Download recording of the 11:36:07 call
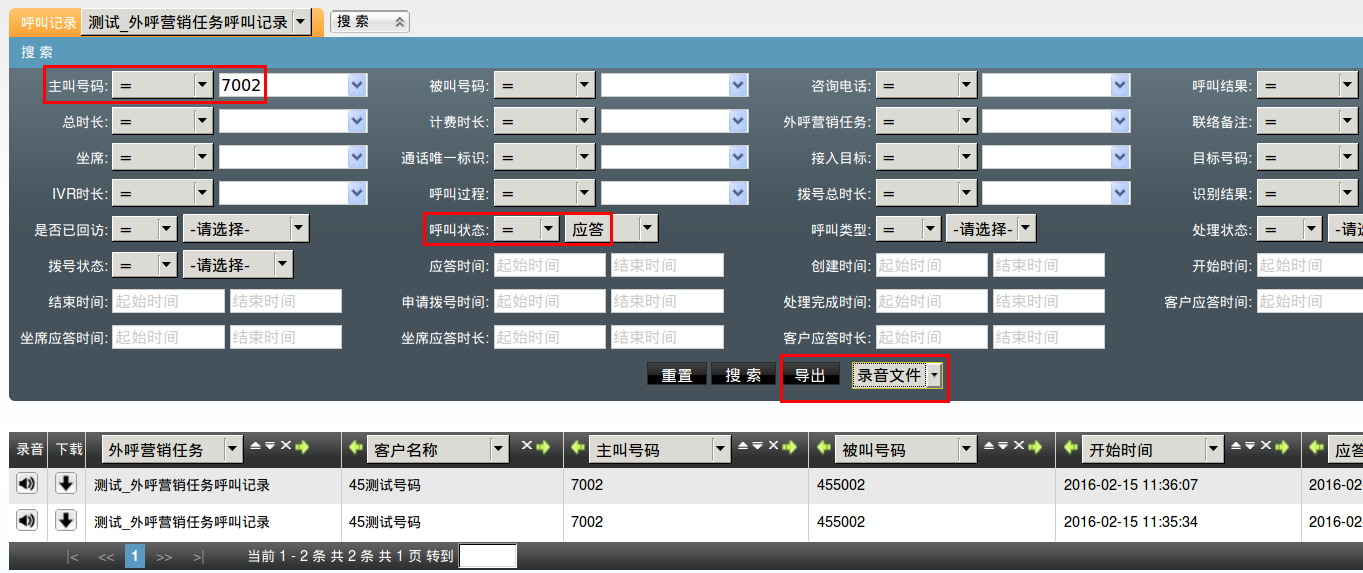 (65, 484)
